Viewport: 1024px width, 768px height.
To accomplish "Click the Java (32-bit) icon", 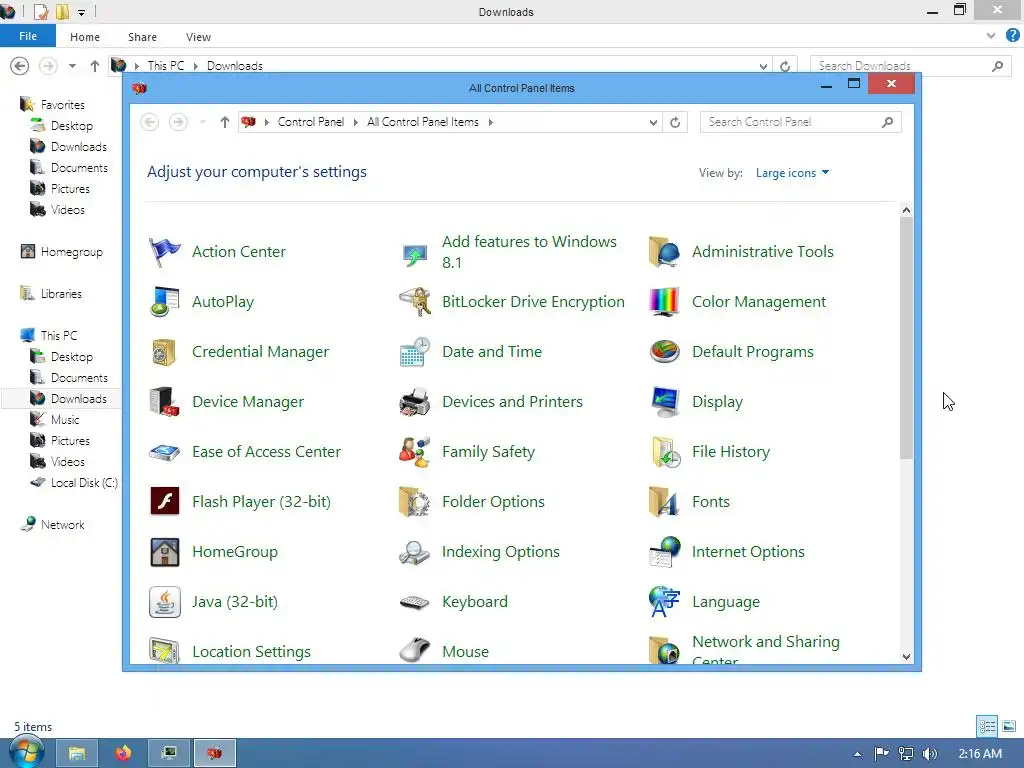I will point(165,601).
